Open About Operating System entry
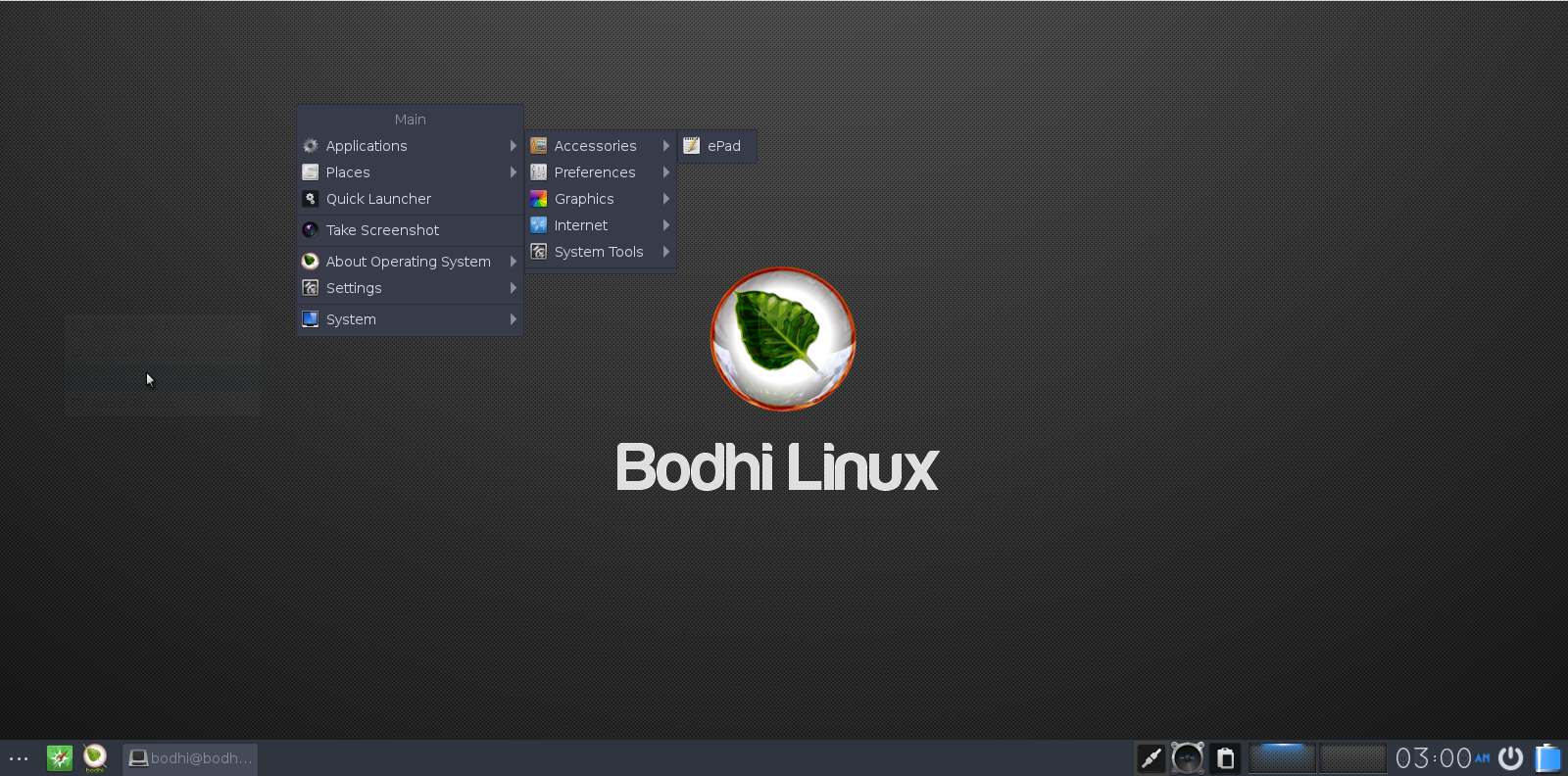The height and width of the screenshot is (776, 1568). tap(410, 262)
